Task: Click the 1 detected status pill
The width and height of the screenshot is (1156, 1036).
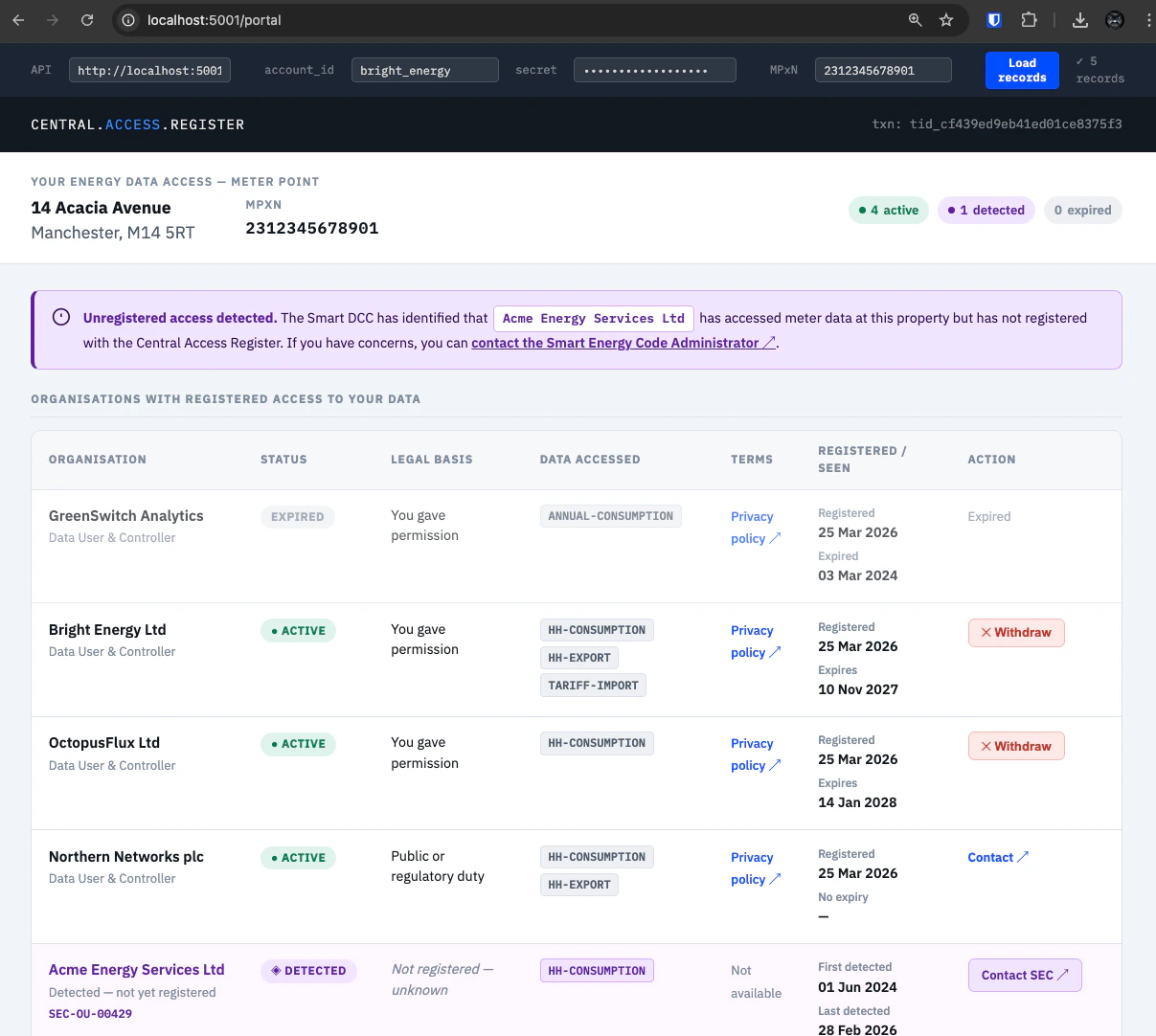Action: (x=986, y=210)
